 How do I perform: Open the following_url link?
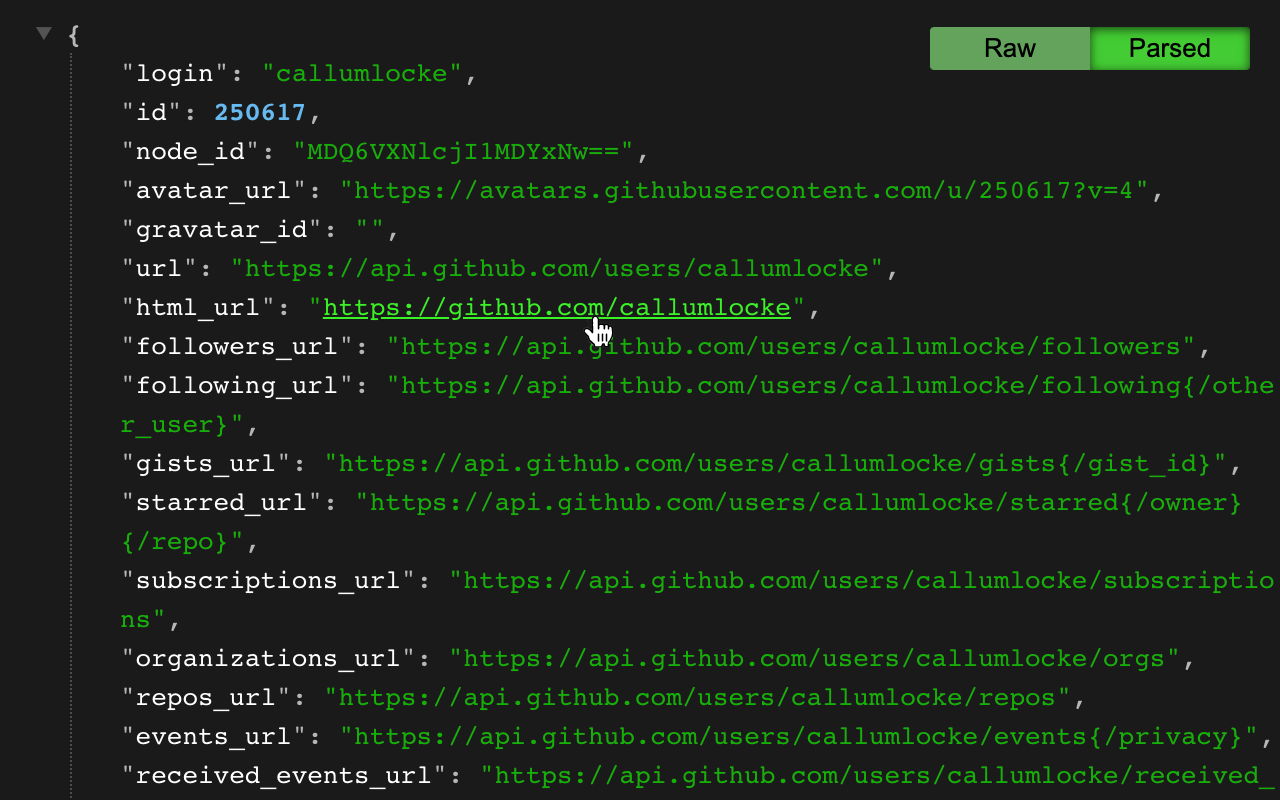tap(830, 385)
